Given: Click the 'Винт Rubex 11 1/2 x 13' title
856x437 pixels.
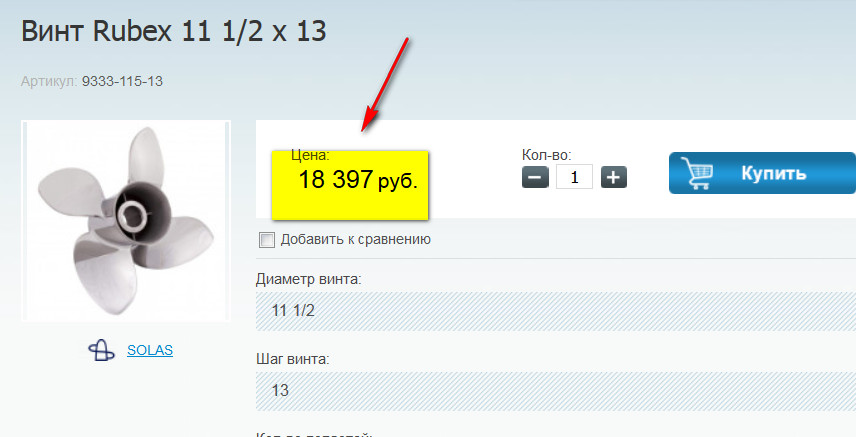Looking at the screenshot, I should [x=174, y=31].
